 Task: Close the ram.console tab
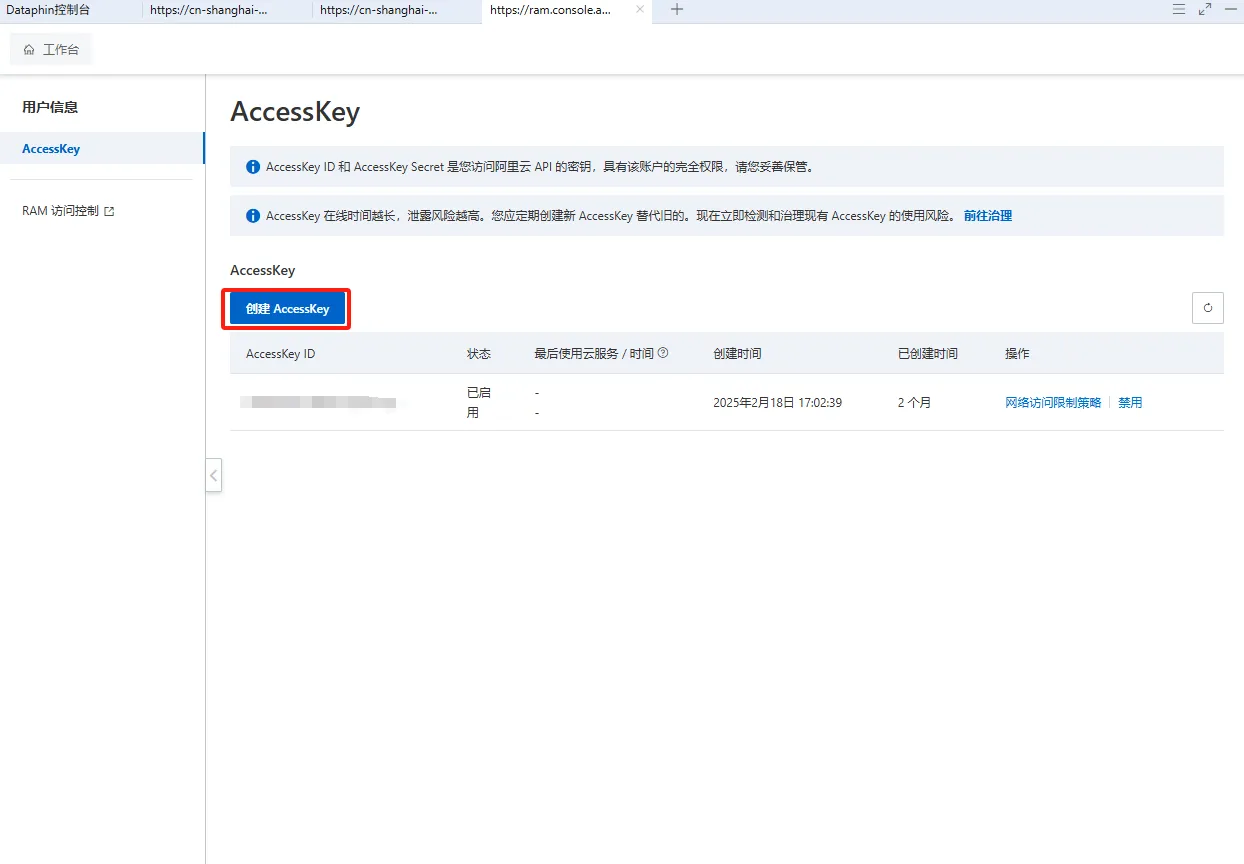640,9
